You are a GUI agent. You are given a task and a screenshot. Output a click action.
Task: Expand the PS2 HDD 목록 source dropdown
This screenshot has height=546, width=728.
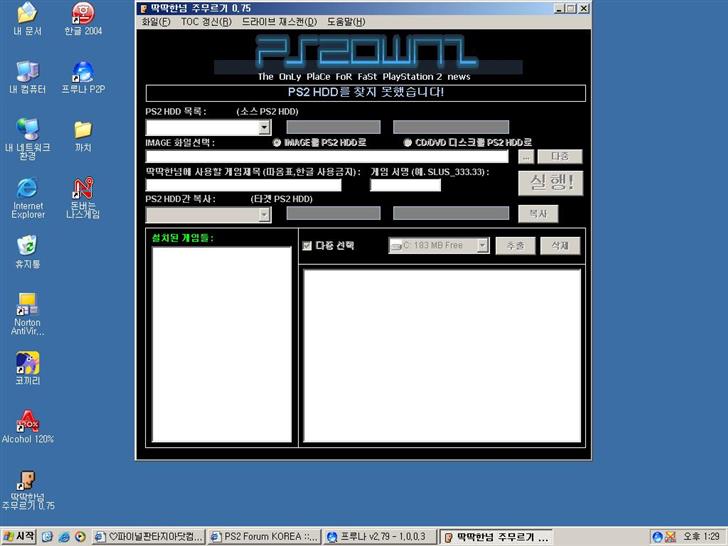[x=265, y=127]
